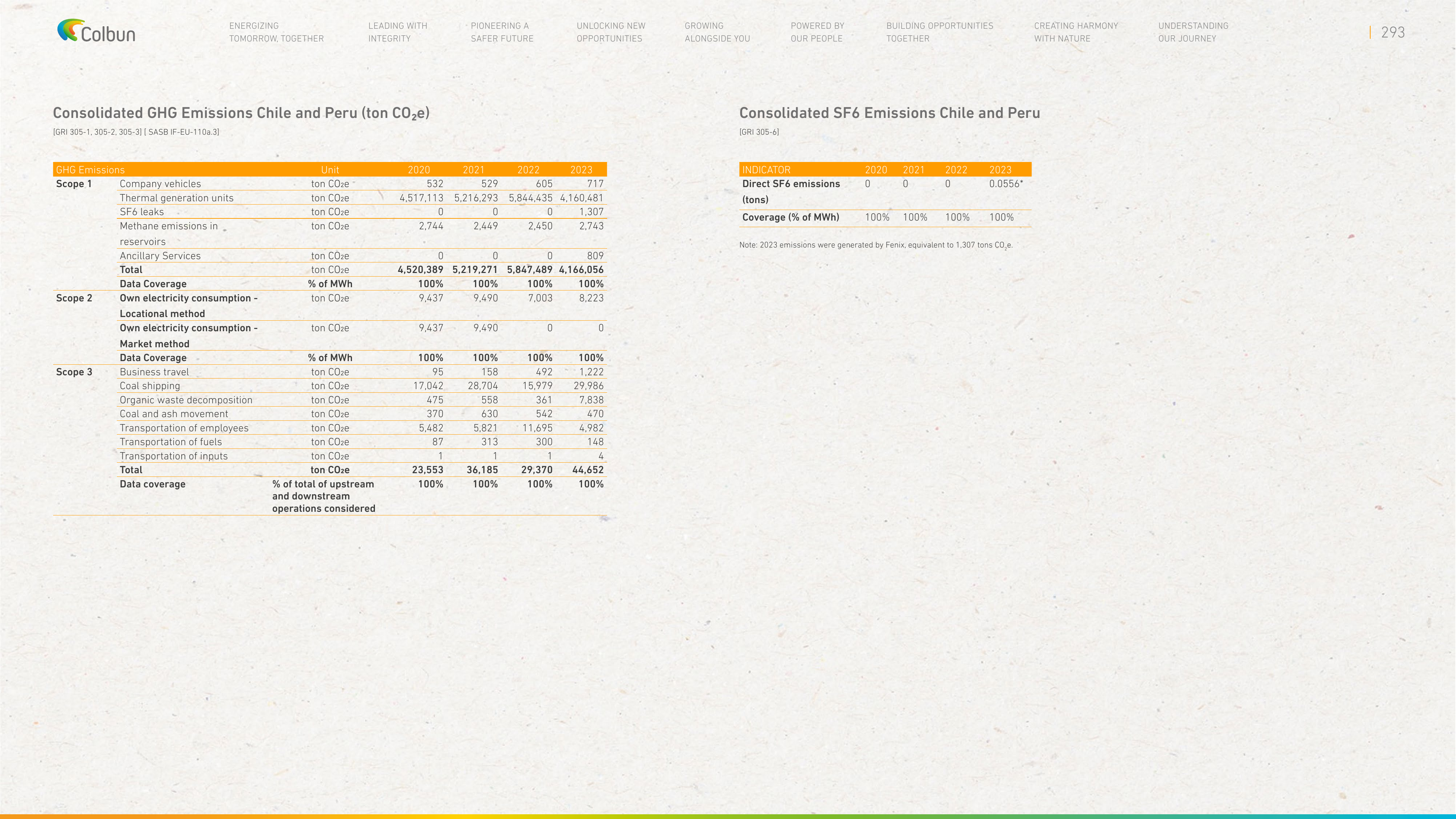The image size is (1456, 819).
Task: Click the 0.0556* value in SF6 table
Action: click(1006, 184)
